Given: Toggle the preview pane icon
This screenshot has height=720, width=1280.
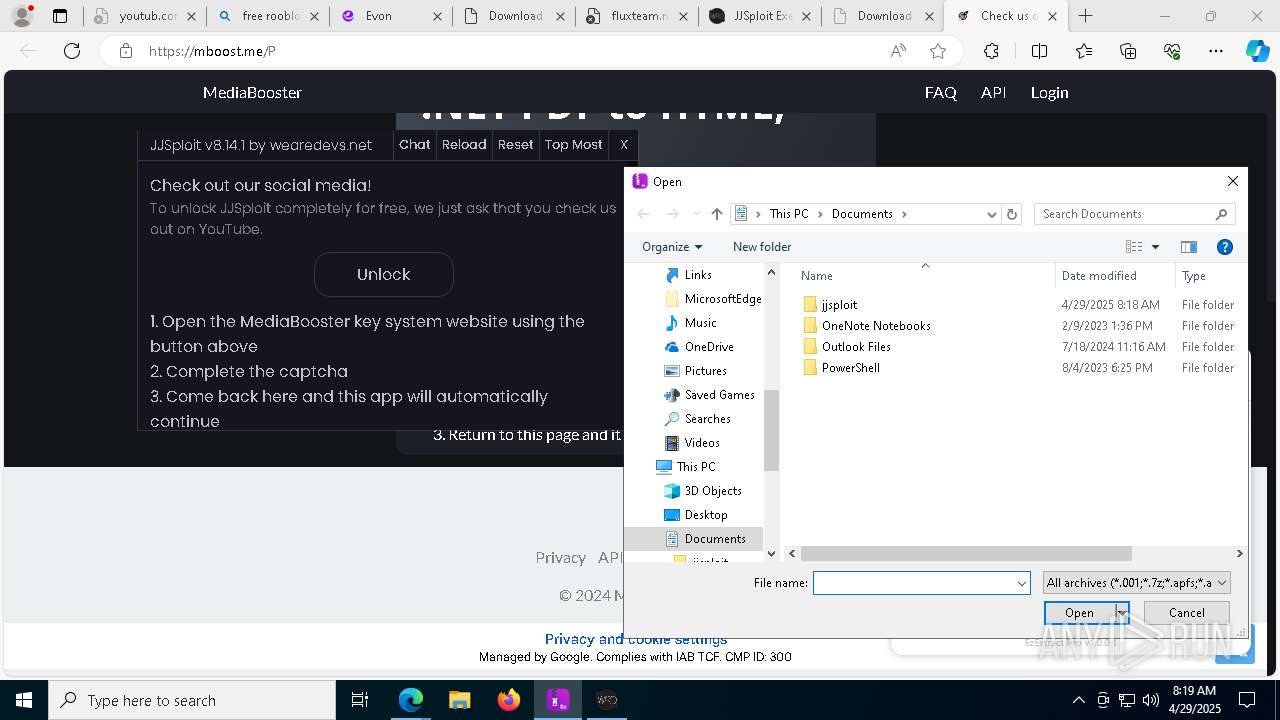Looking at the screenshot, I should point(1189,247).
